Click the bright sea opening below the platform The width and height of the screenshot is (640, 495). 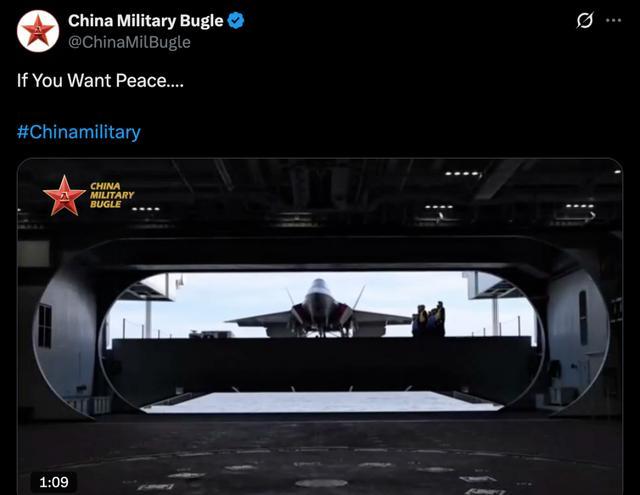(322, 402)
